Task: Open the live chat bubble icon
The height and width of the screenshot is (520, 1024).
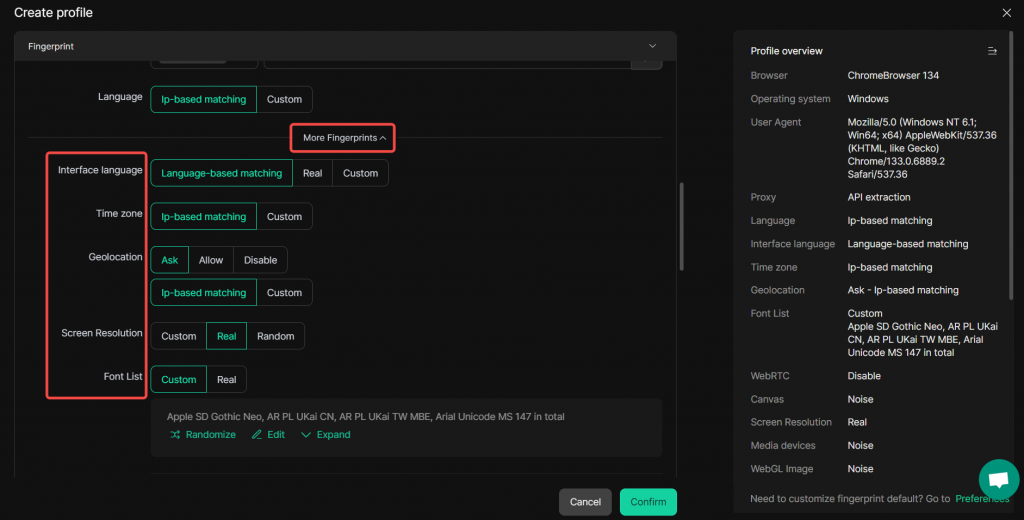Action: 997,479
